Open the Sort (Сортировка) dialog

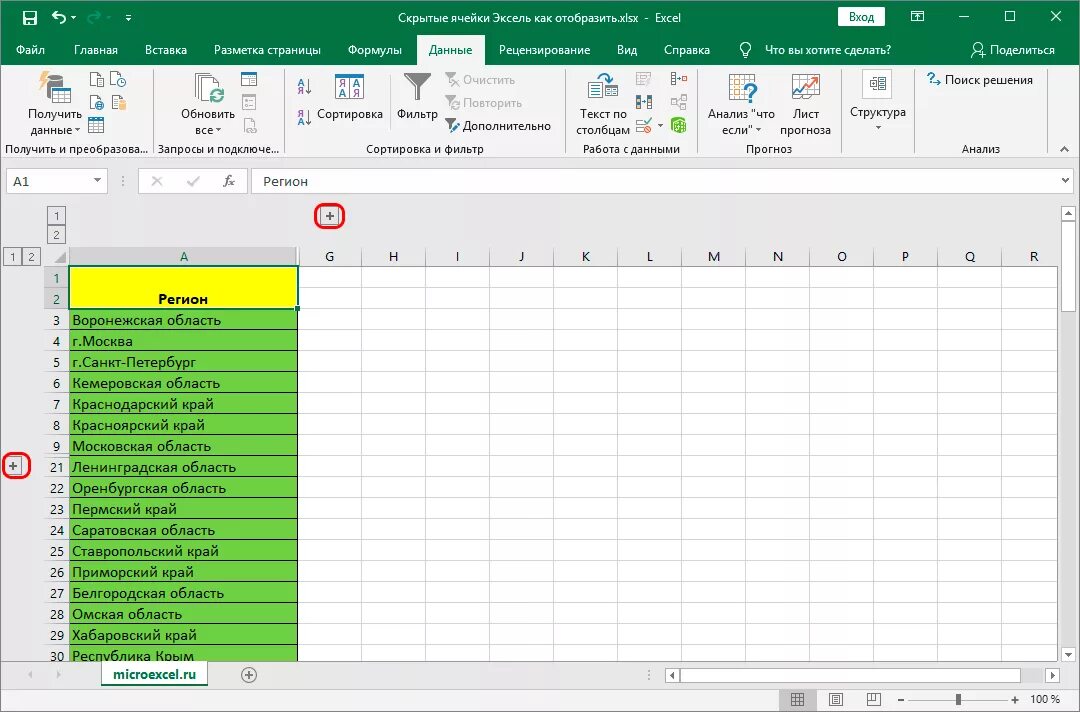[x=350, y=98]
